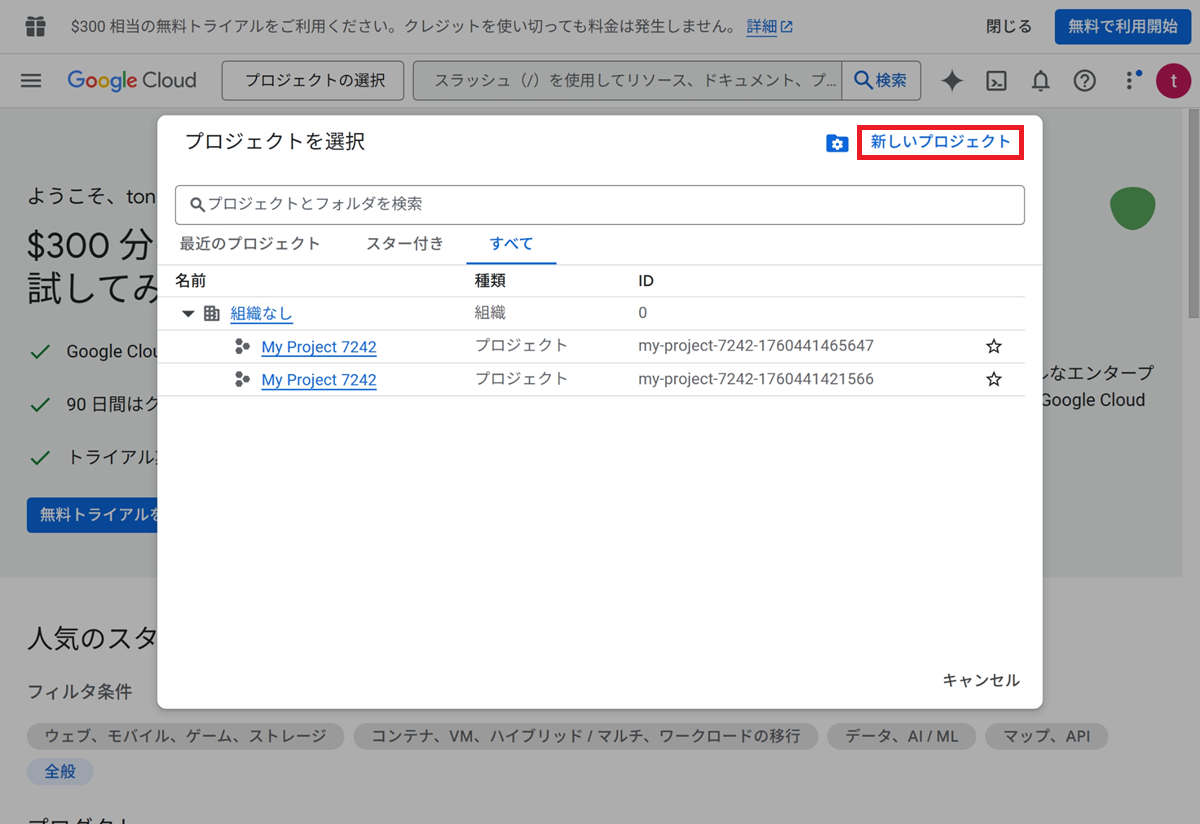
Task: Switch to スター付き tab
Action: (404, 244)
